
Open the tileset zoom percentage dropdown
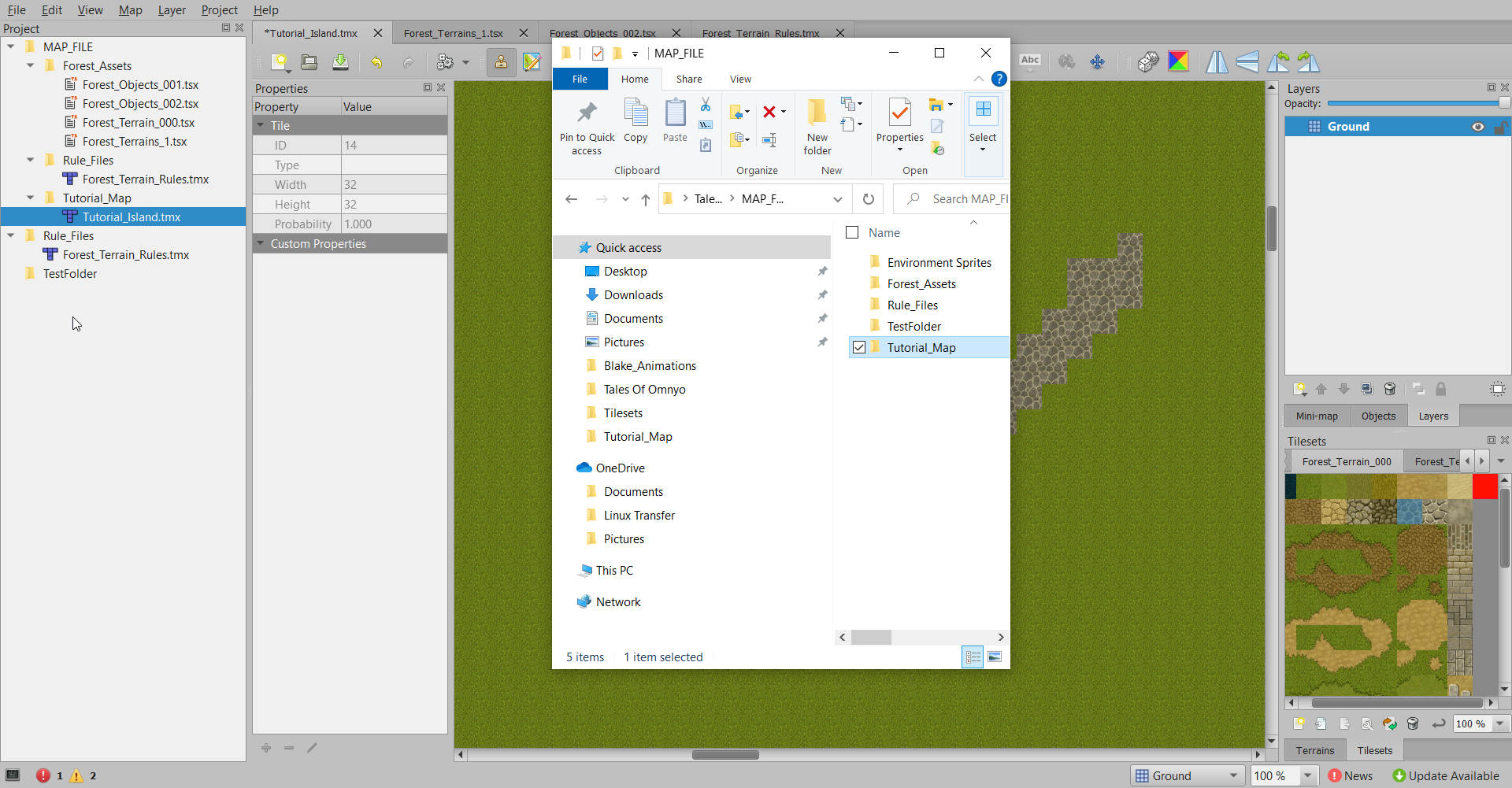point(1499,723)
